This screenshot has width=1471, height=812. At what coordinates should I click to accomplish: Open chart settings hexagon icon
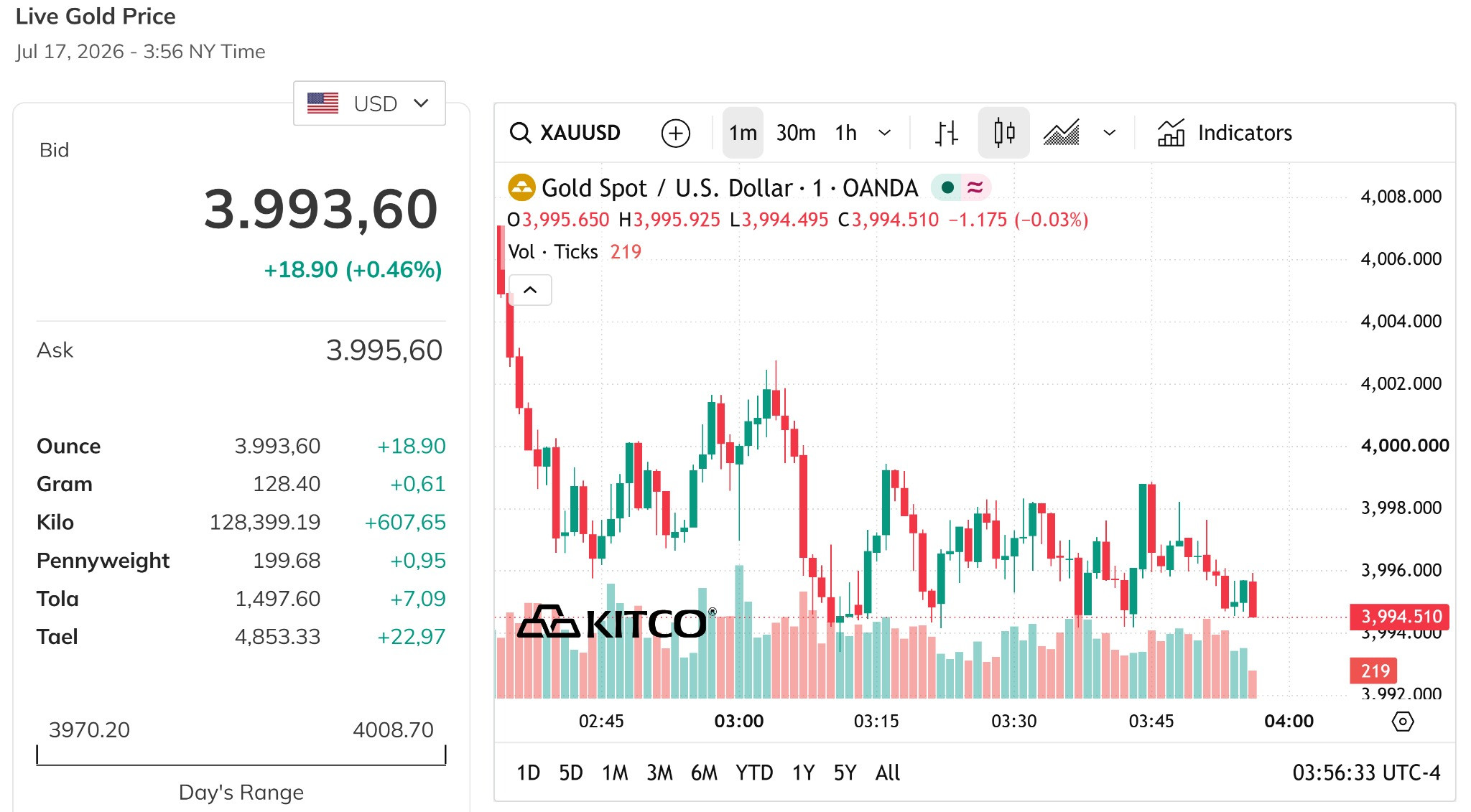tap(1402, 722)
